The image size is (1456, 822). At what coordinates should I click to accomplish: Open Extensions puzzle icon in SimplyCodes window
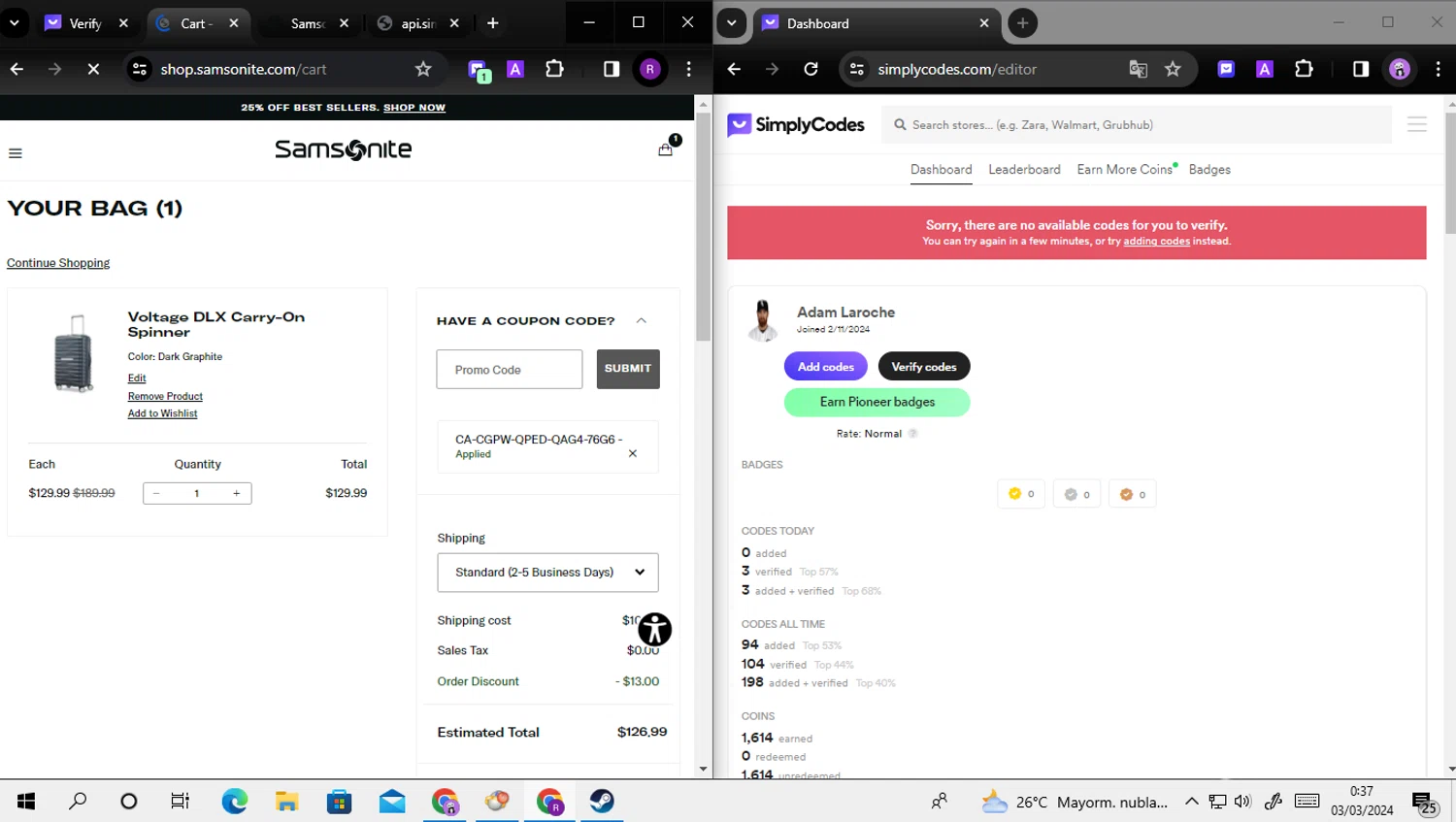coord(1304,69)
